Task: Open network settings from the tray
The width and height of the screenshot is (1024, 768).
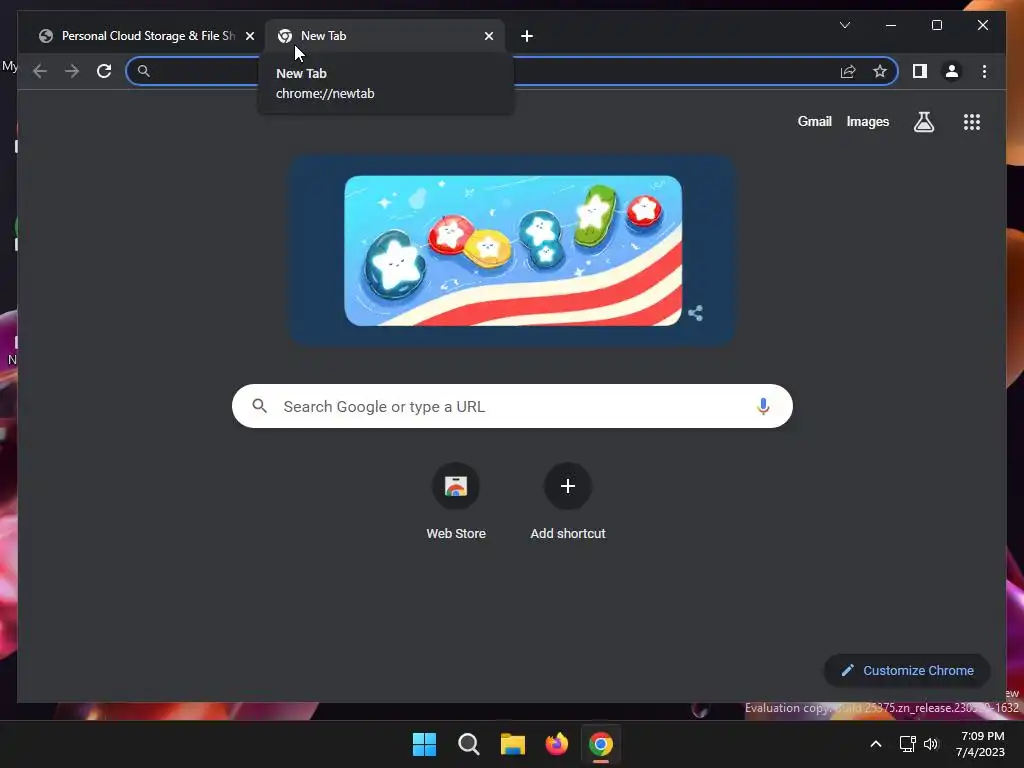Action: [x=907, y=744]
